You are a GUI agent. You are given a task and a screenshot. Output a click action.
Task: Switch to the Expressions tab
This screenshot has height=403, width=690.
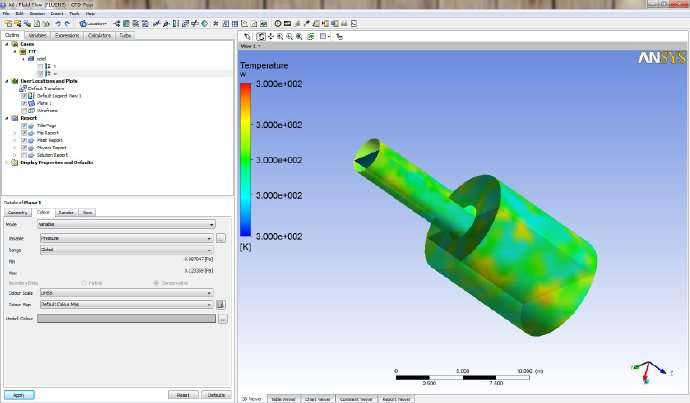coord(68,35)
